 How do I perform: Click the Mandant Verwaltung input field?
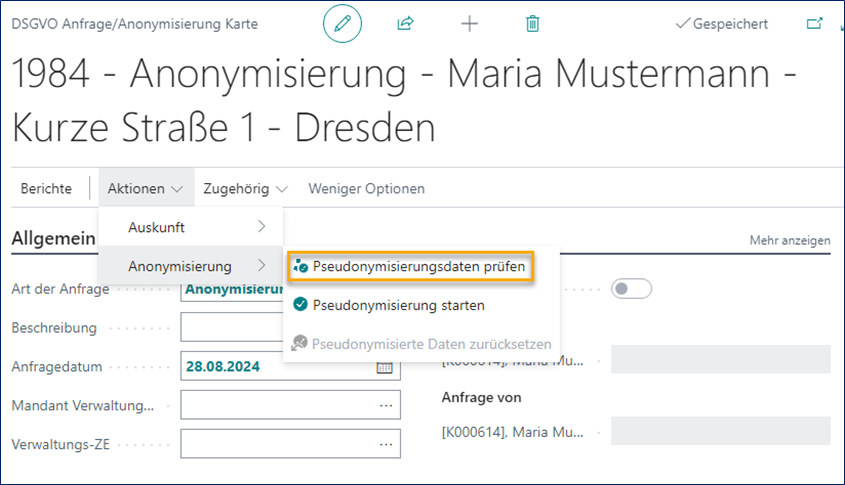click(290, 405)
